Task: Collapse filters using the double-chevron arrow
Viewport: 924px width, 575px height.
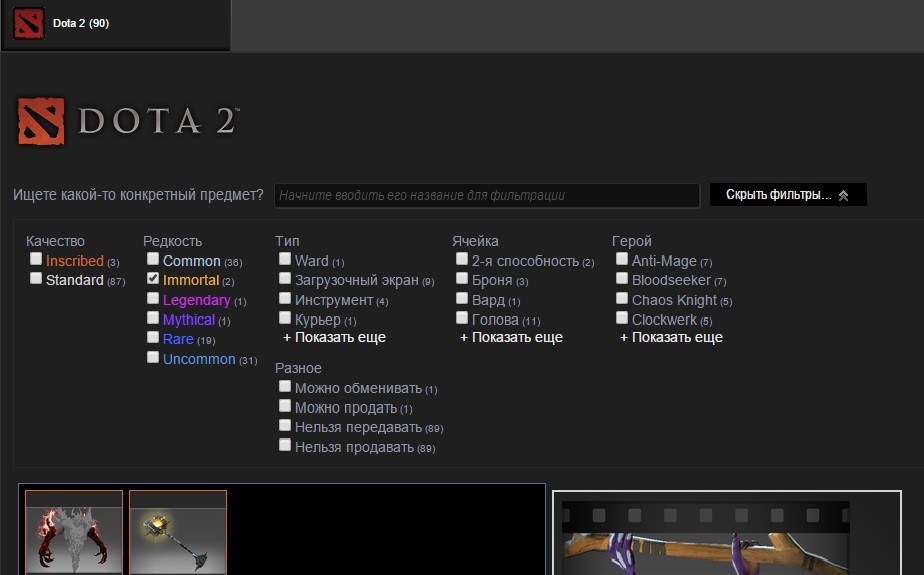Action: [843, 196]
